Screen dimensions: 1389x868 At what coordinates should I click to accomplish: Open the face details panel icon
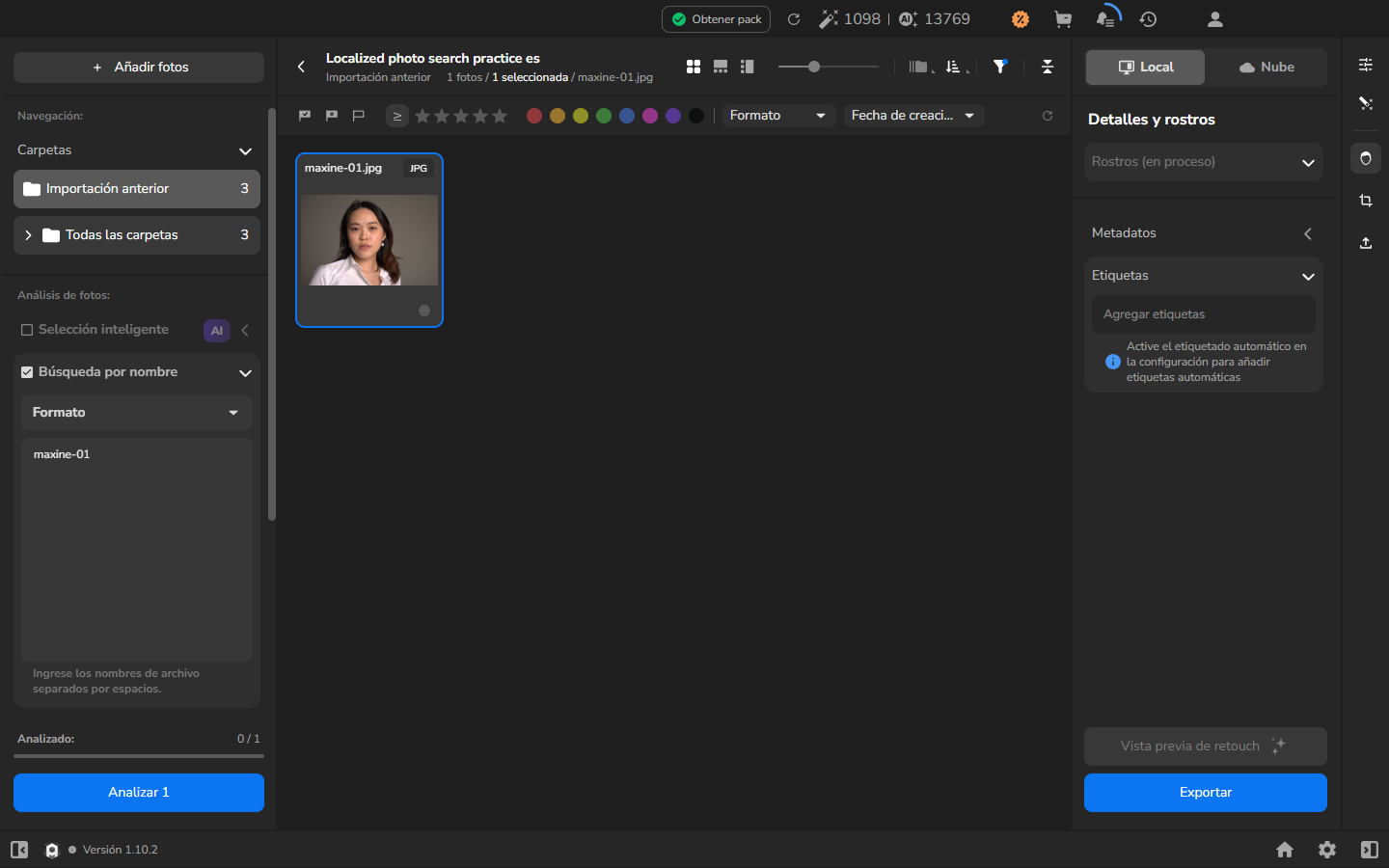coord(1366,158)
